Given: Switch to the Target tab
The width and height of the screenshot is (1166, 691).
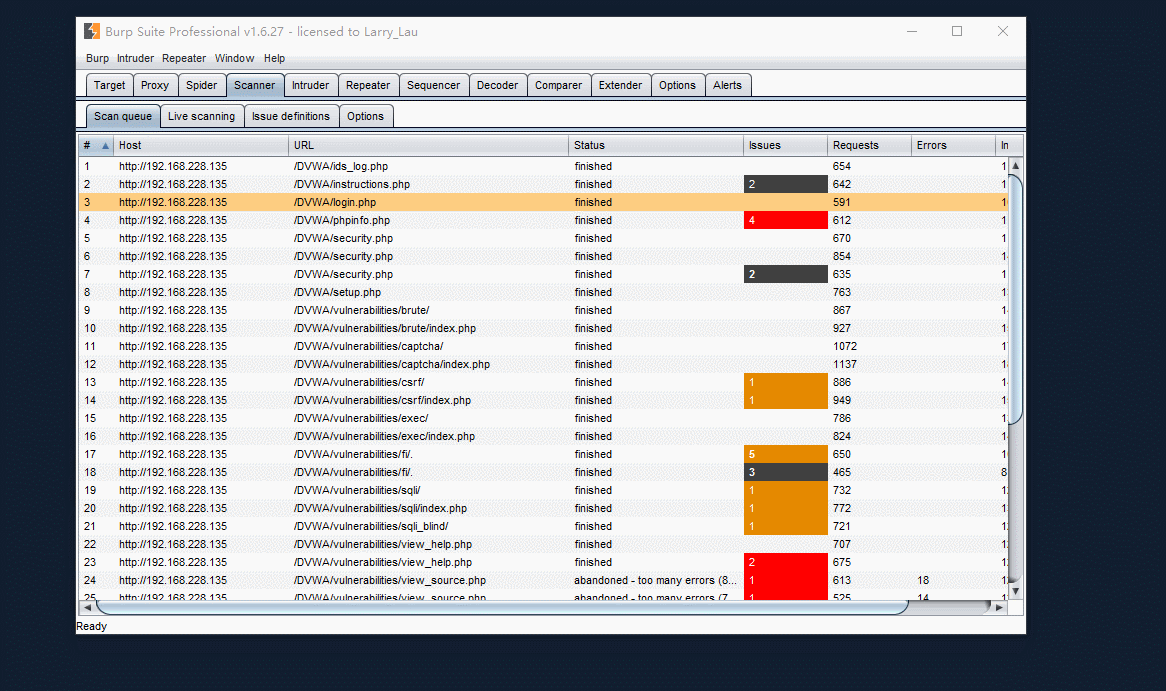Looking at the screenshot, I should point(109,86).
